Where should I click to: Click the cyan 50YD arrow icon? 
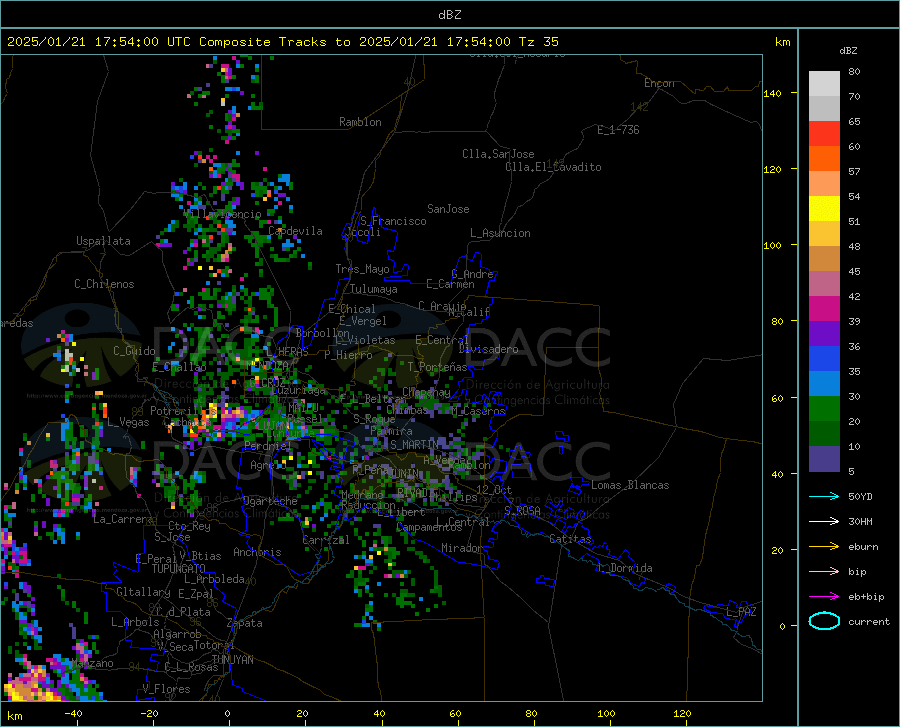824,496
